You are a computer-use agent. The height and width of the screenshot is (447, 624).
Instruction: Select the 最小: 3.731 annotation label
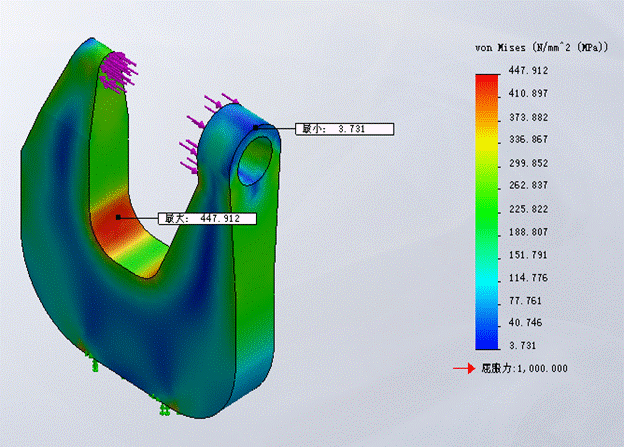pyautogui.click(x=345, y=129)
